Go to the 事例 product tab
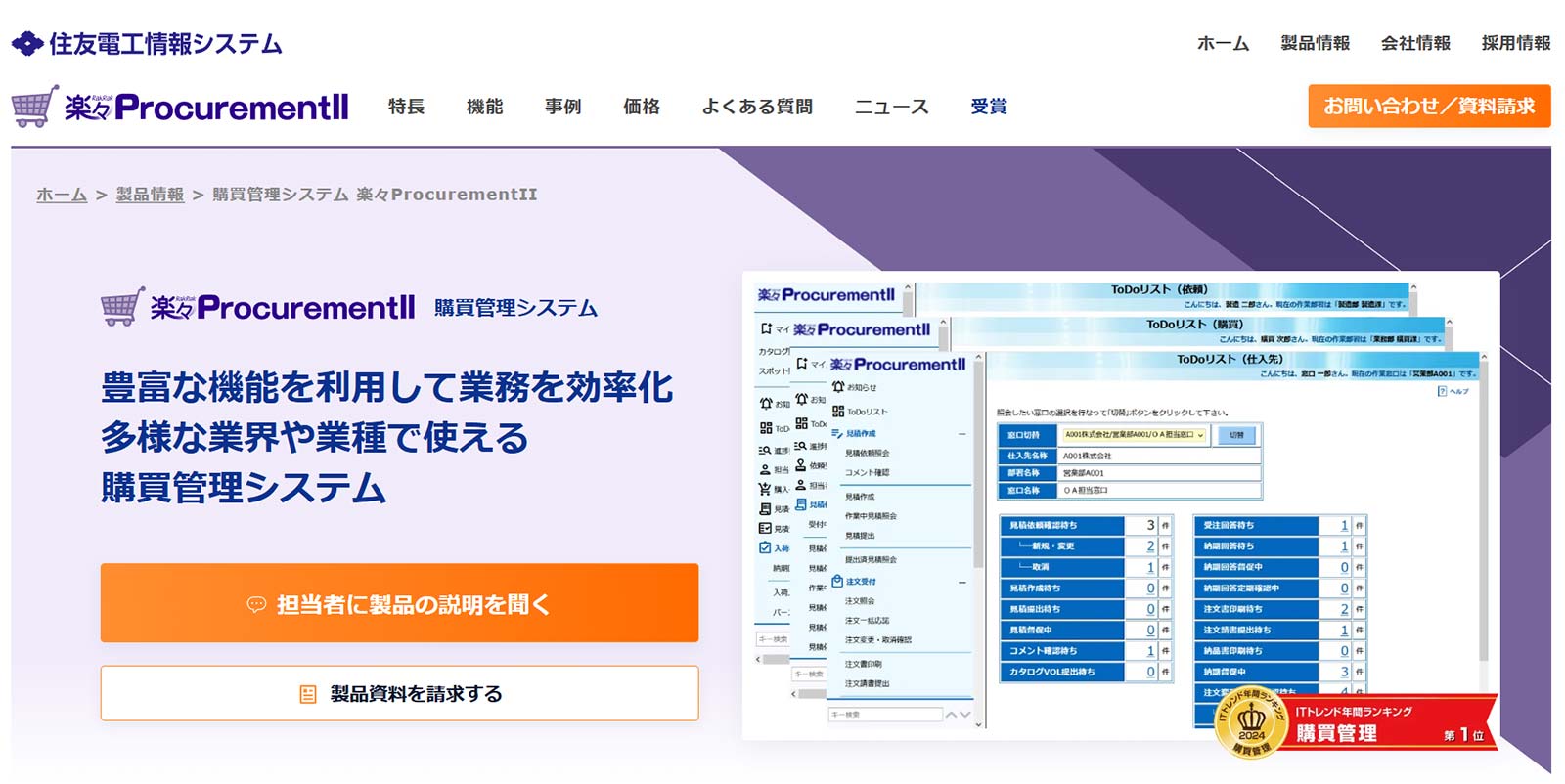Screen dimensions: 1565x784 point(562,107)
